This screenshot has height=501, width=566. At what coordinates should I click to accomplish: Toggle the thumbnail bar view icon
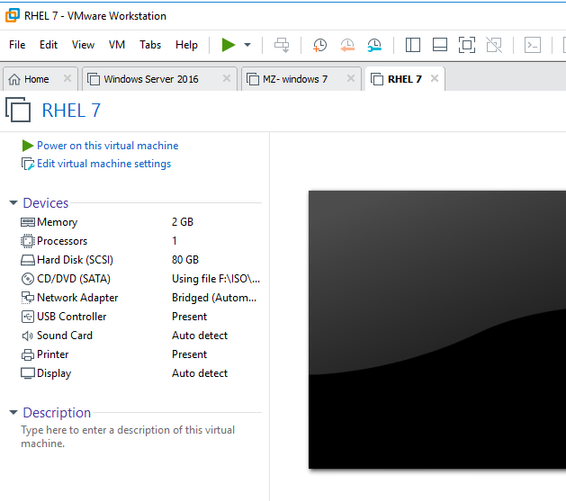pyautogui.click(x=440, y=45)
